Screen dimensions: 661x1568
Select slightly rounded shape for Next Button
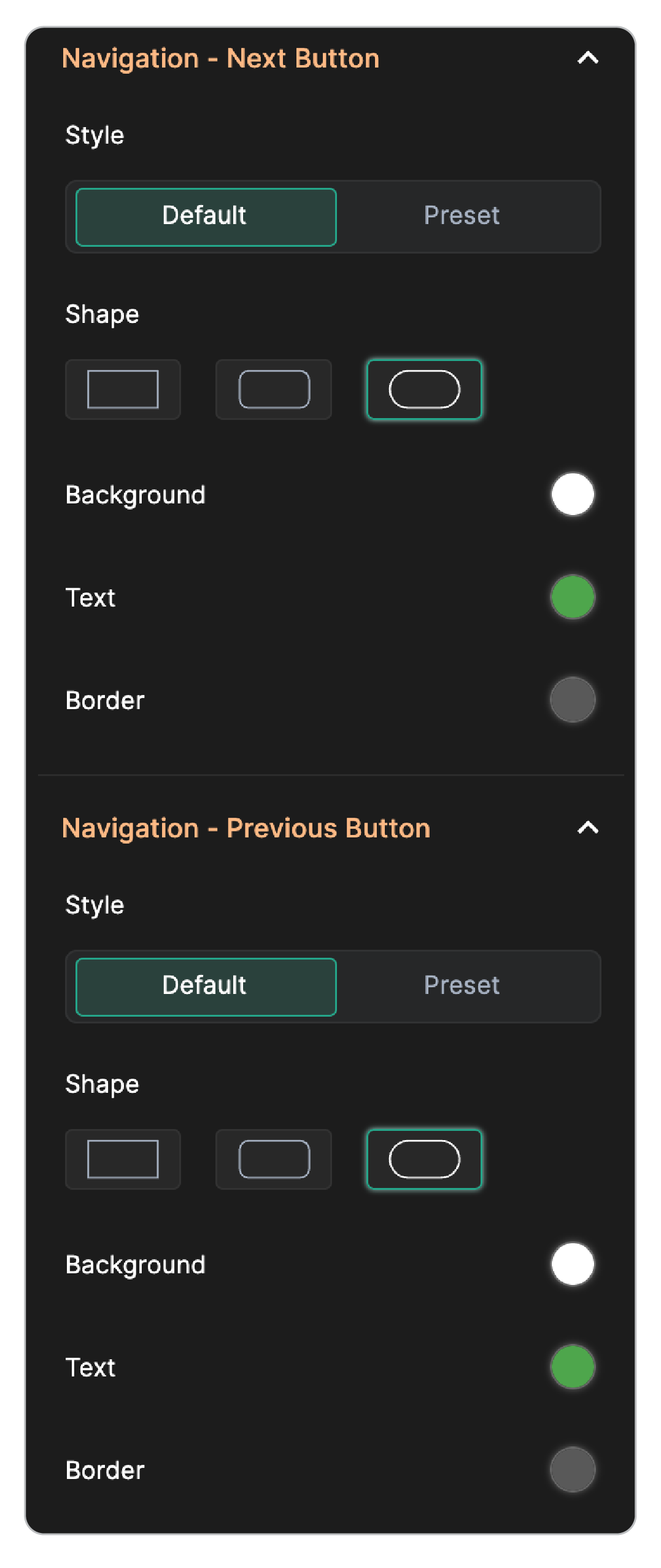(274, 389)
